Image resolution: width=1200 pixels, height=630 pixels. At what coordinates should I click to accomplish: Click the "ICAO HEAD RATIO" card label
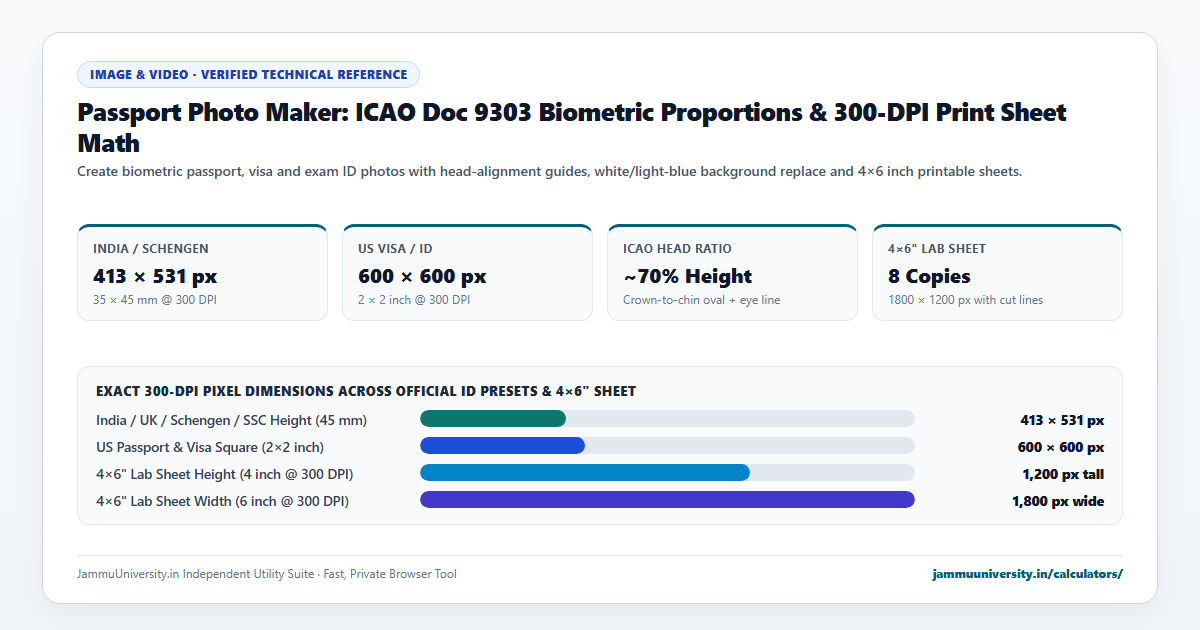pos(676,249)
